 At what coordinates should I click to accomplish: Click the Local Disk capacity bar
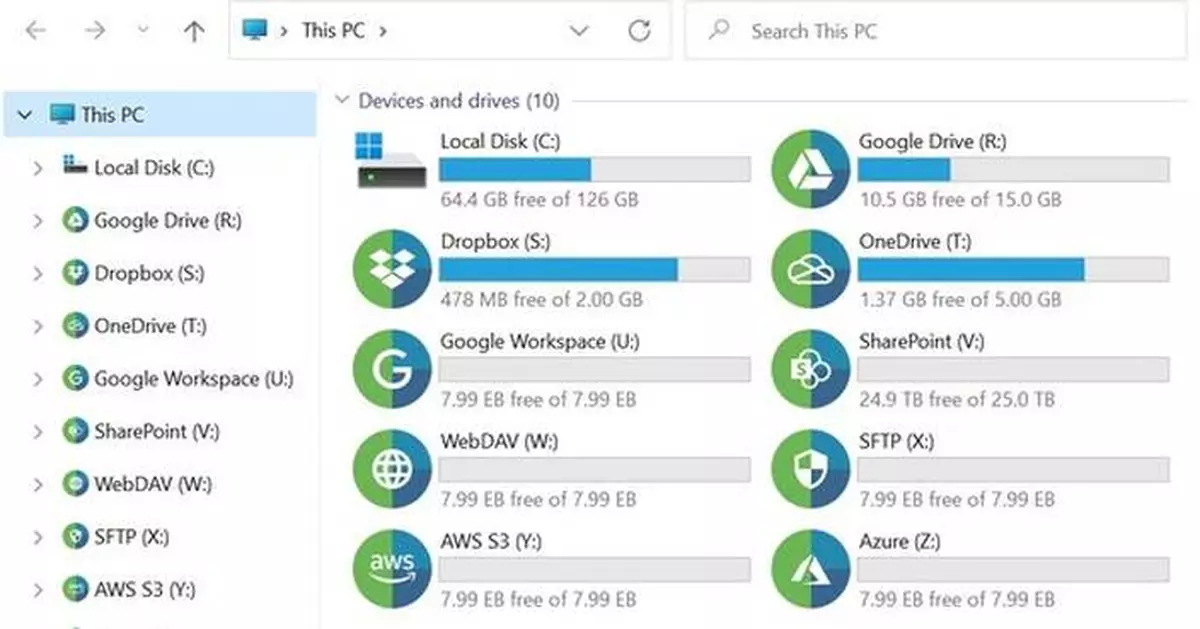pos(594,169)
